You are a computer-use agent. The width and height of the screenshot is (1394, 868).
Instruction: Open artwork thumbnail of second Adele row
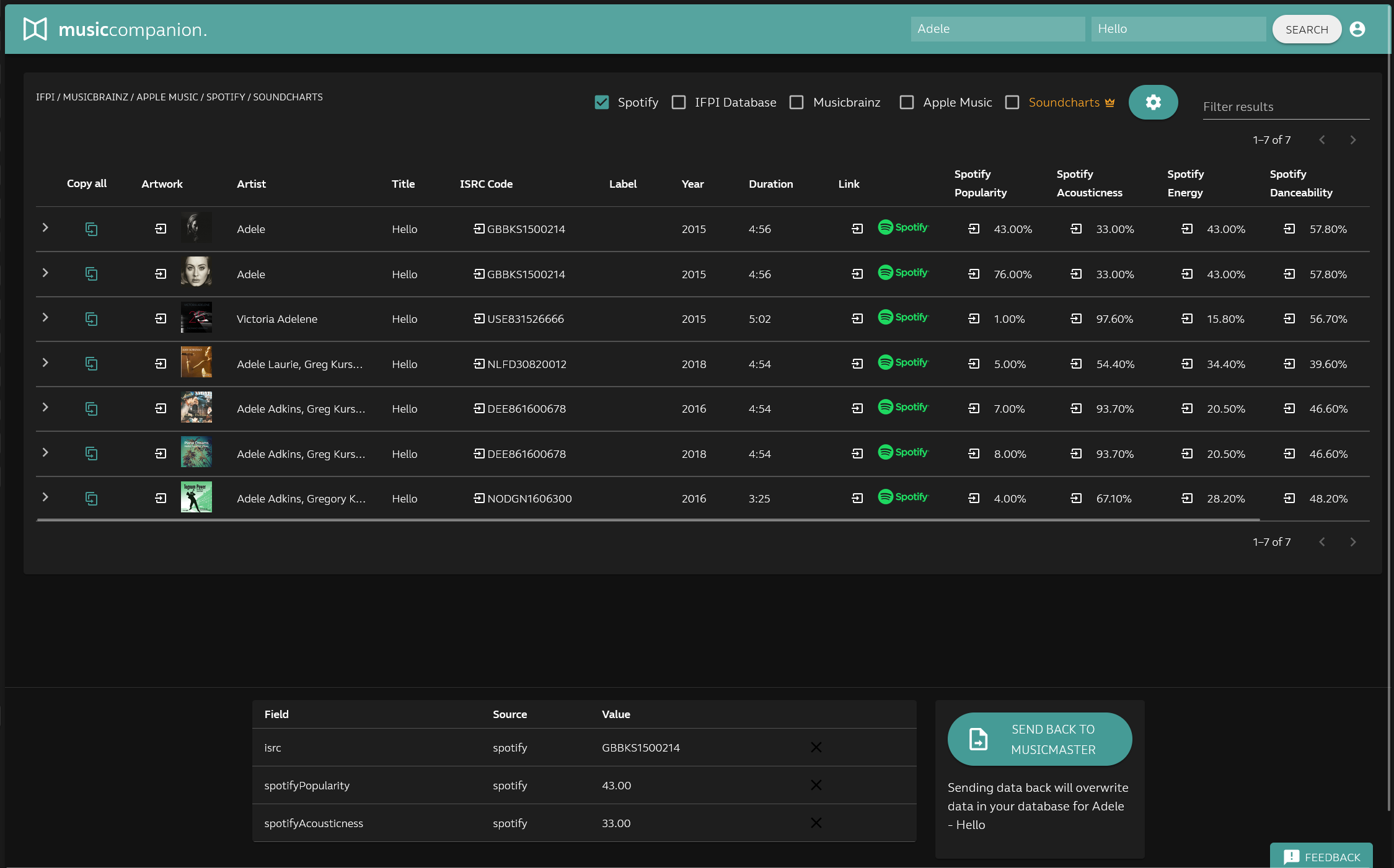(x=196, y=273)
